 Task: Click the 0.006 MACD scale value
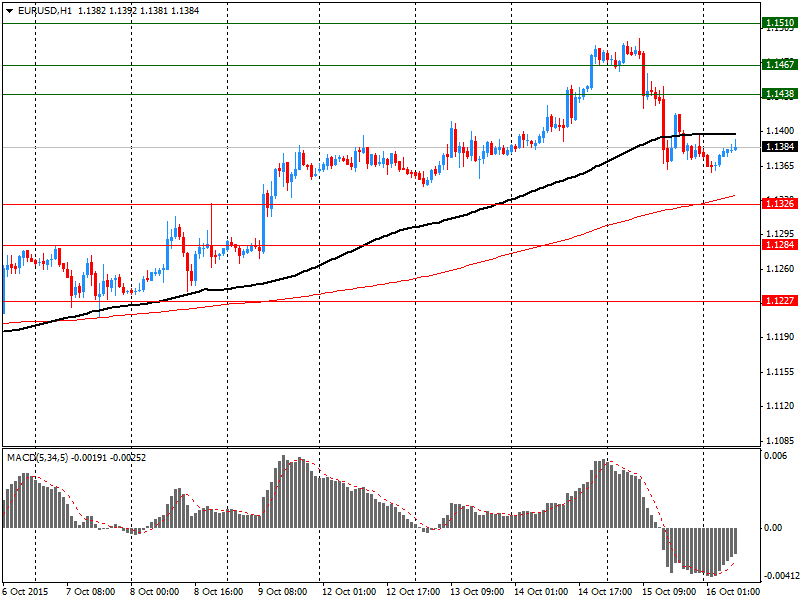coord(776,455)
